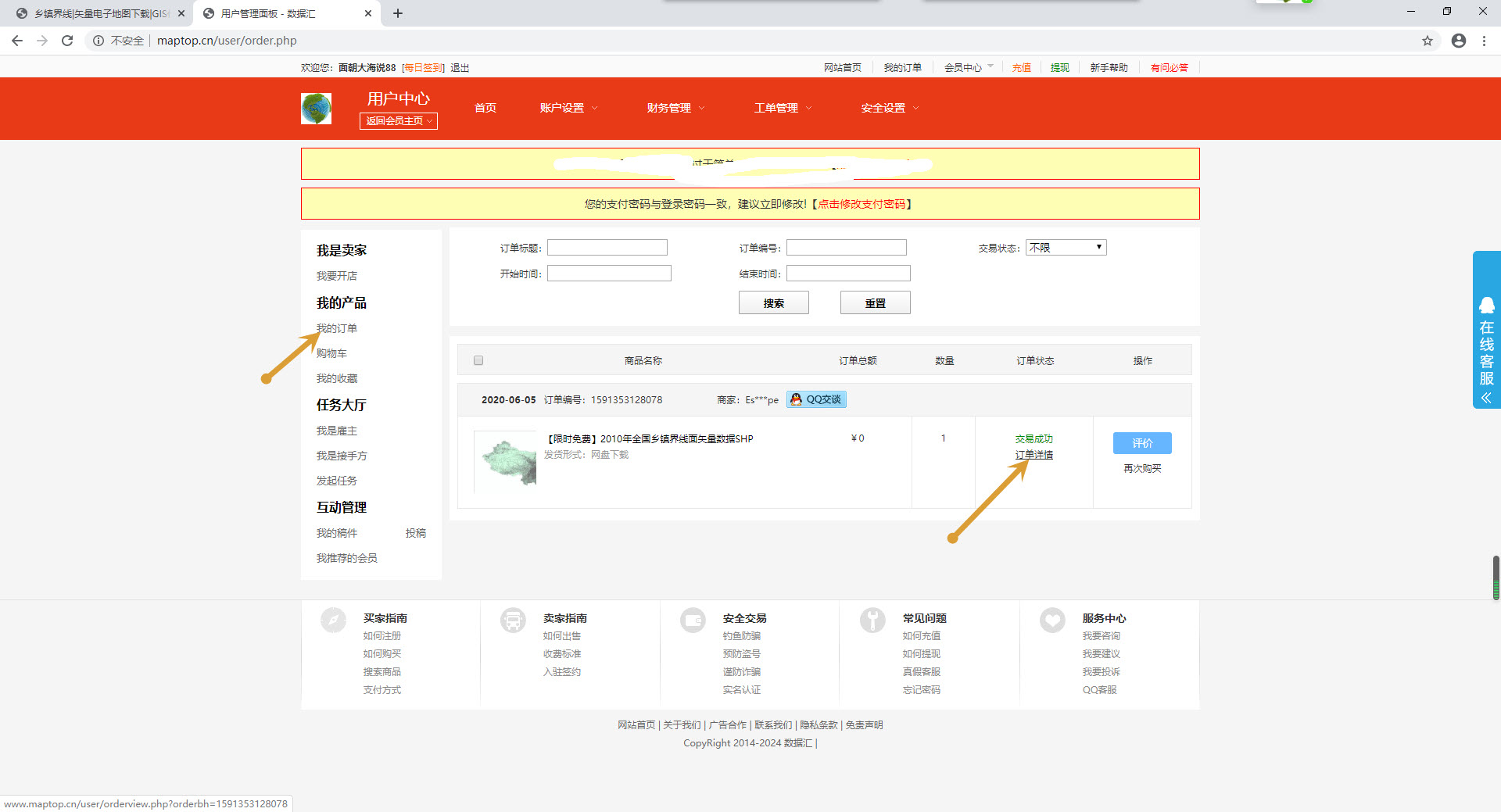Open a new browser tab
The image size is (1501, 812).
coord(398,13)
